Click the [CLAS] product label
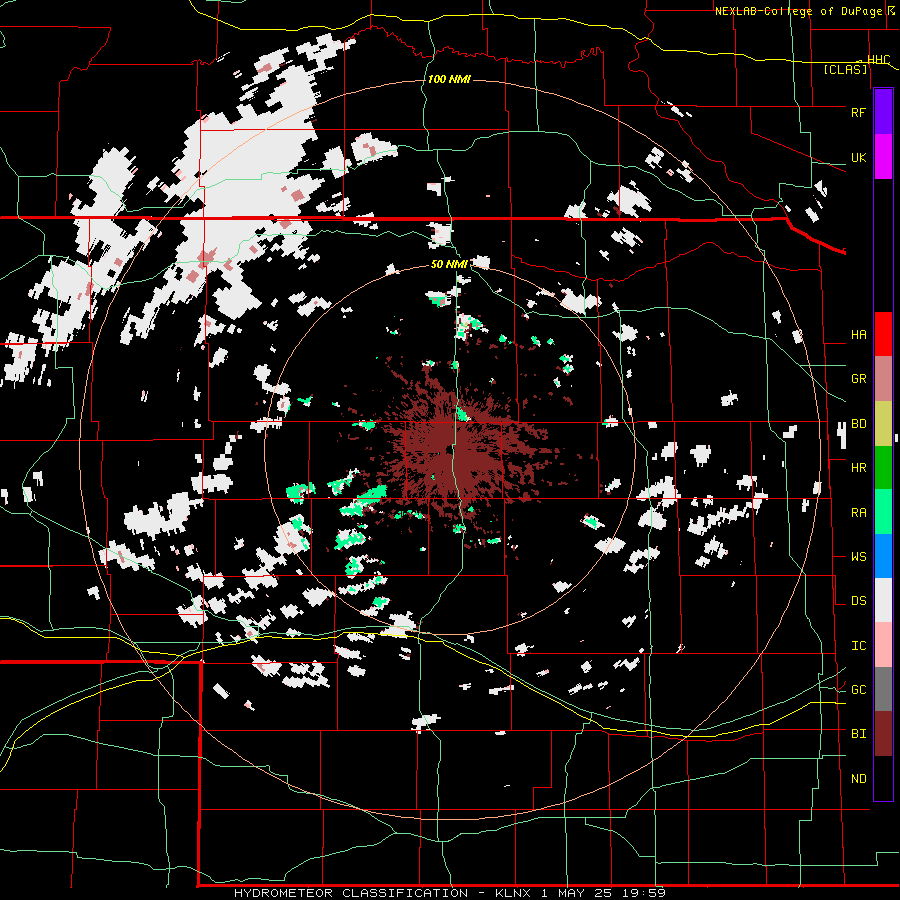 pyautogui.click(x=845, y=69)
